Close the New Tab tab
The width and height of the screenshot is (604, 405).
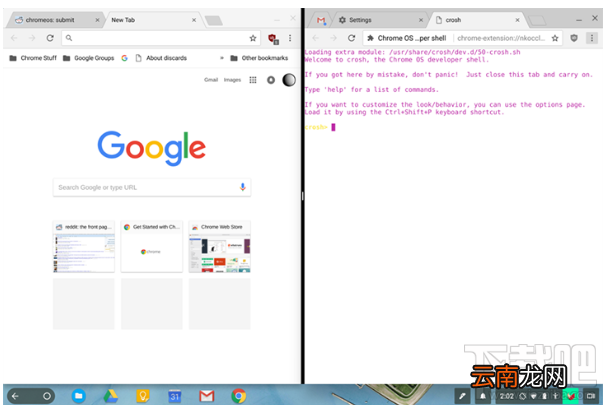tap(194, 20)
